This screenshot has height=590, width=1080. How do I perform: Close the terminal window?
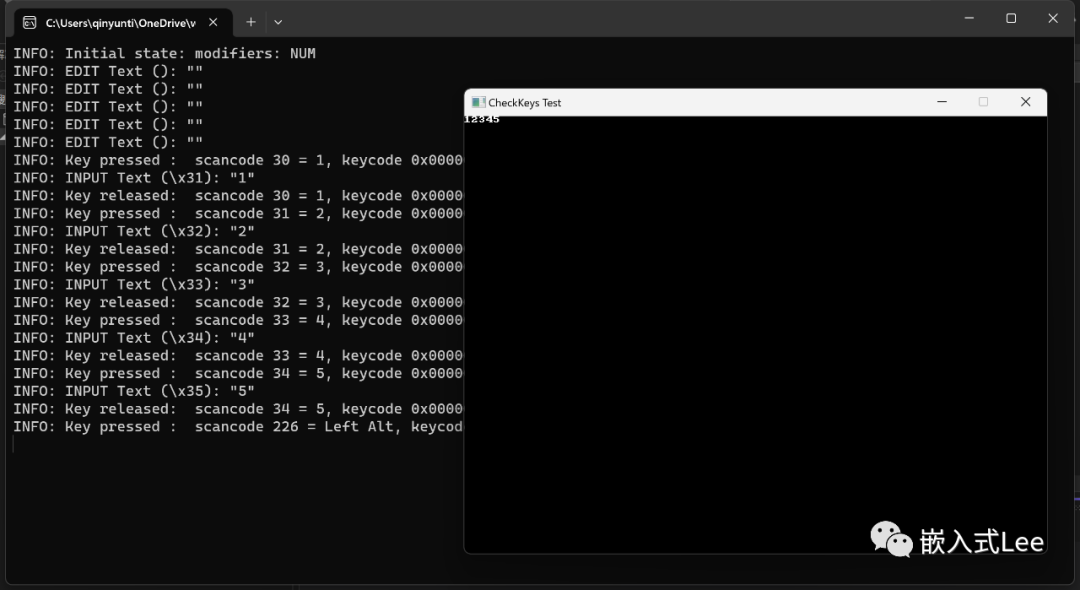click(x=1052, y=19)
